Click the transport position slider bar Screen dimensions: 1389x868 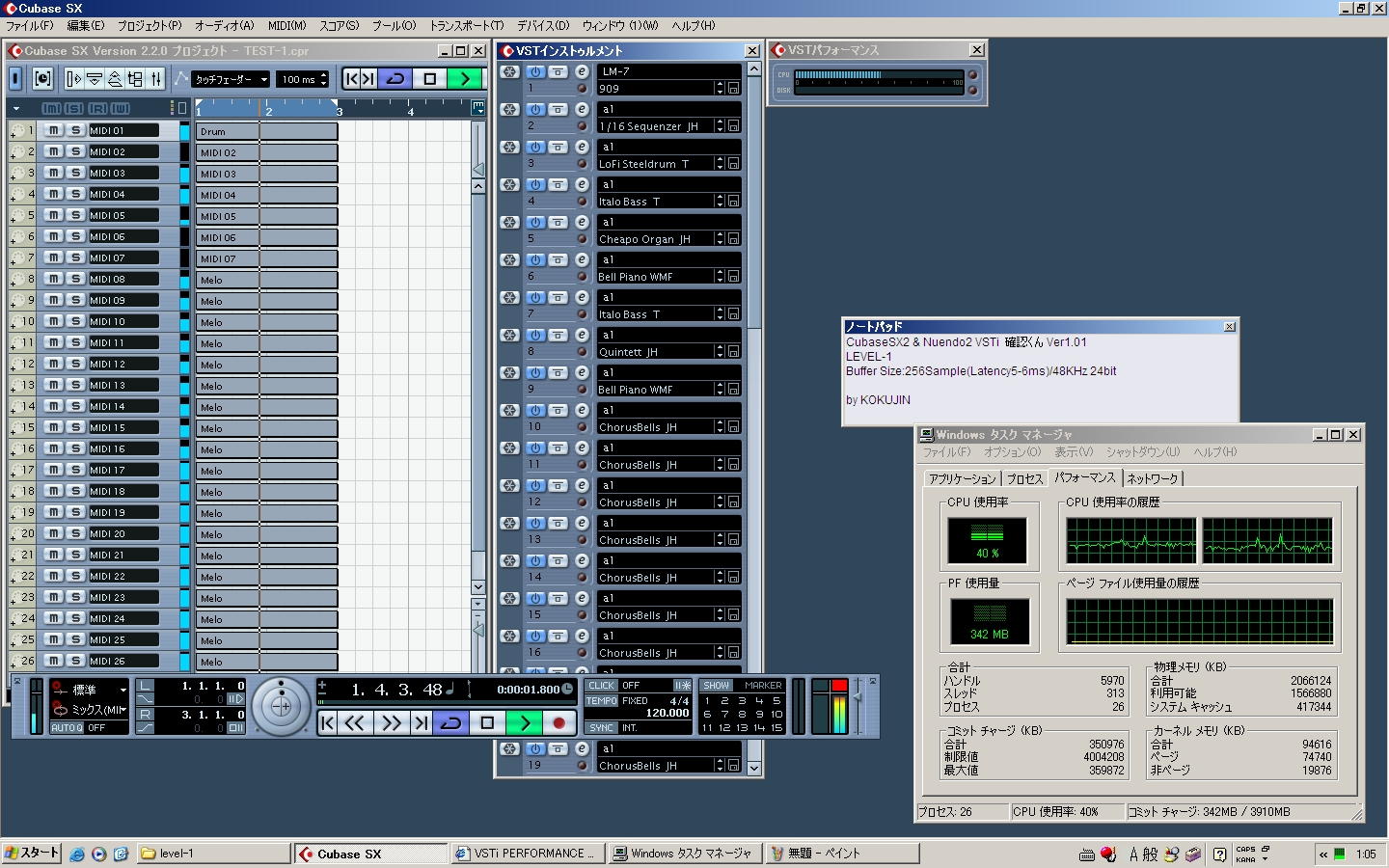point(448,702)
